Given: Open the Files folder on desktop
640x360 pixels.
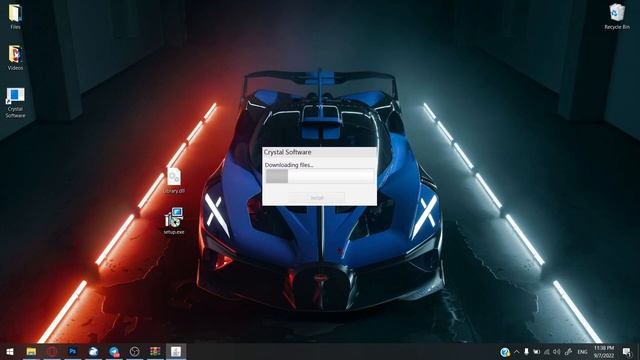Looking at the screenshot, I should coord(15,16).
